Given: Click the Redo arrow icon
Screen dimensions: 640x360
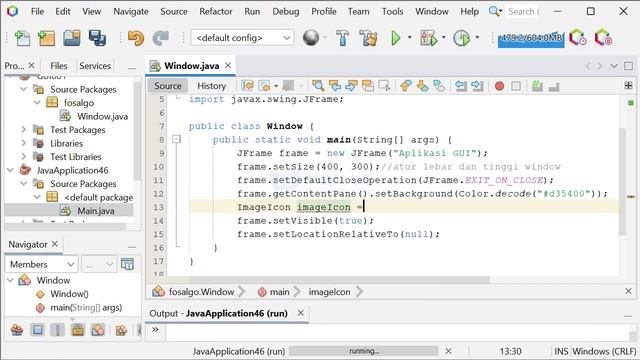Looking at the screenshot, I should pos(161,38).
